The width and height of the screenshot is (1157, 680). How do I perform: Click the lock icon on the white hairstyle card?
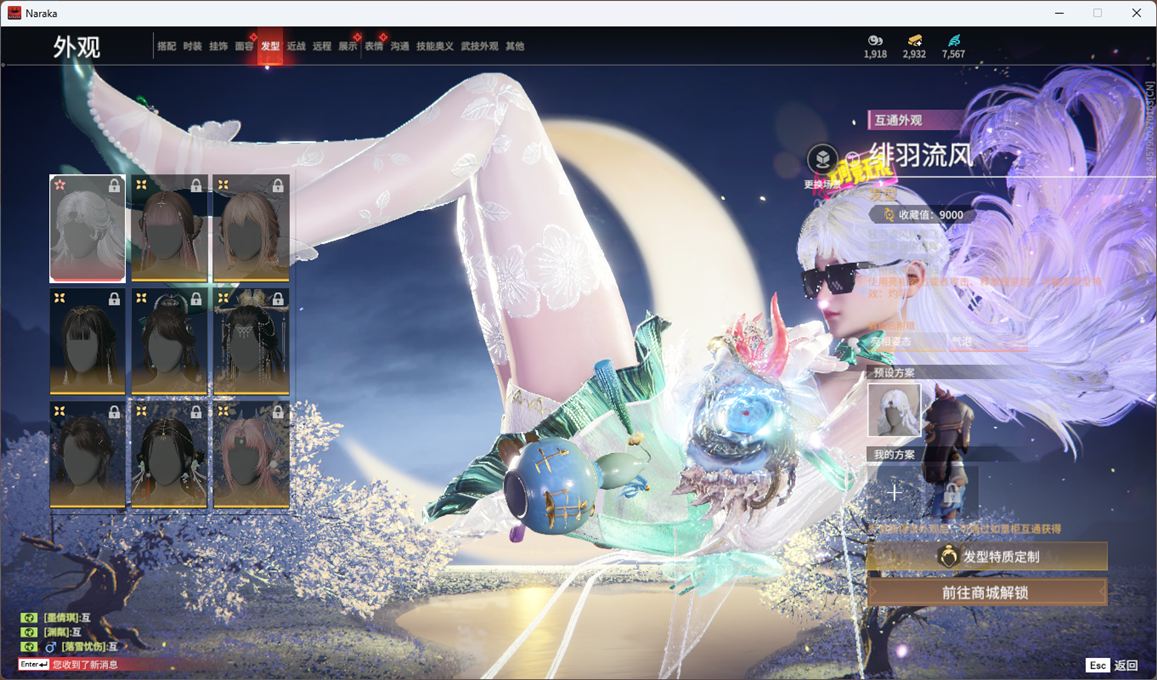[x=114, y=186]
